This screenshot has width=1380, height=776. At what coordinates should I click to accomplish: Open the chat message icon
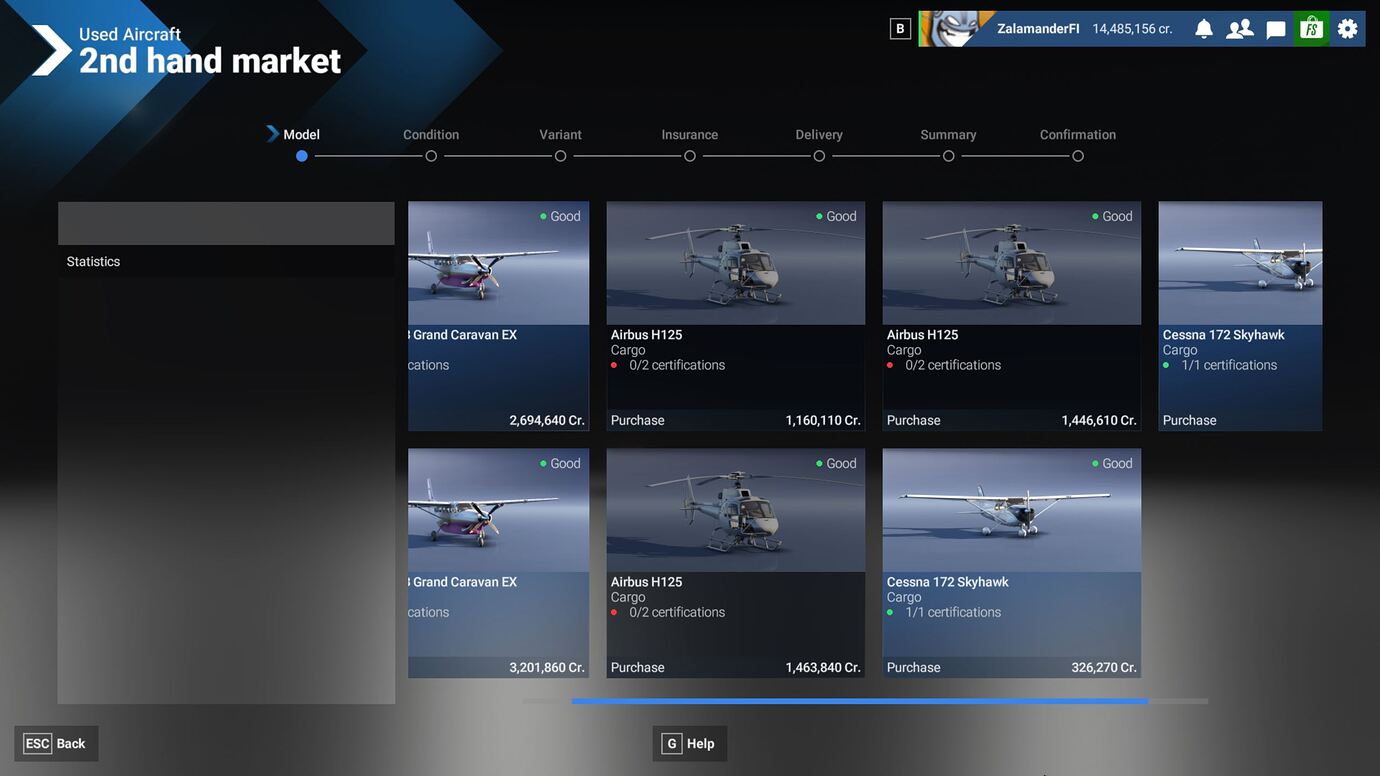tap(1276, 29)
